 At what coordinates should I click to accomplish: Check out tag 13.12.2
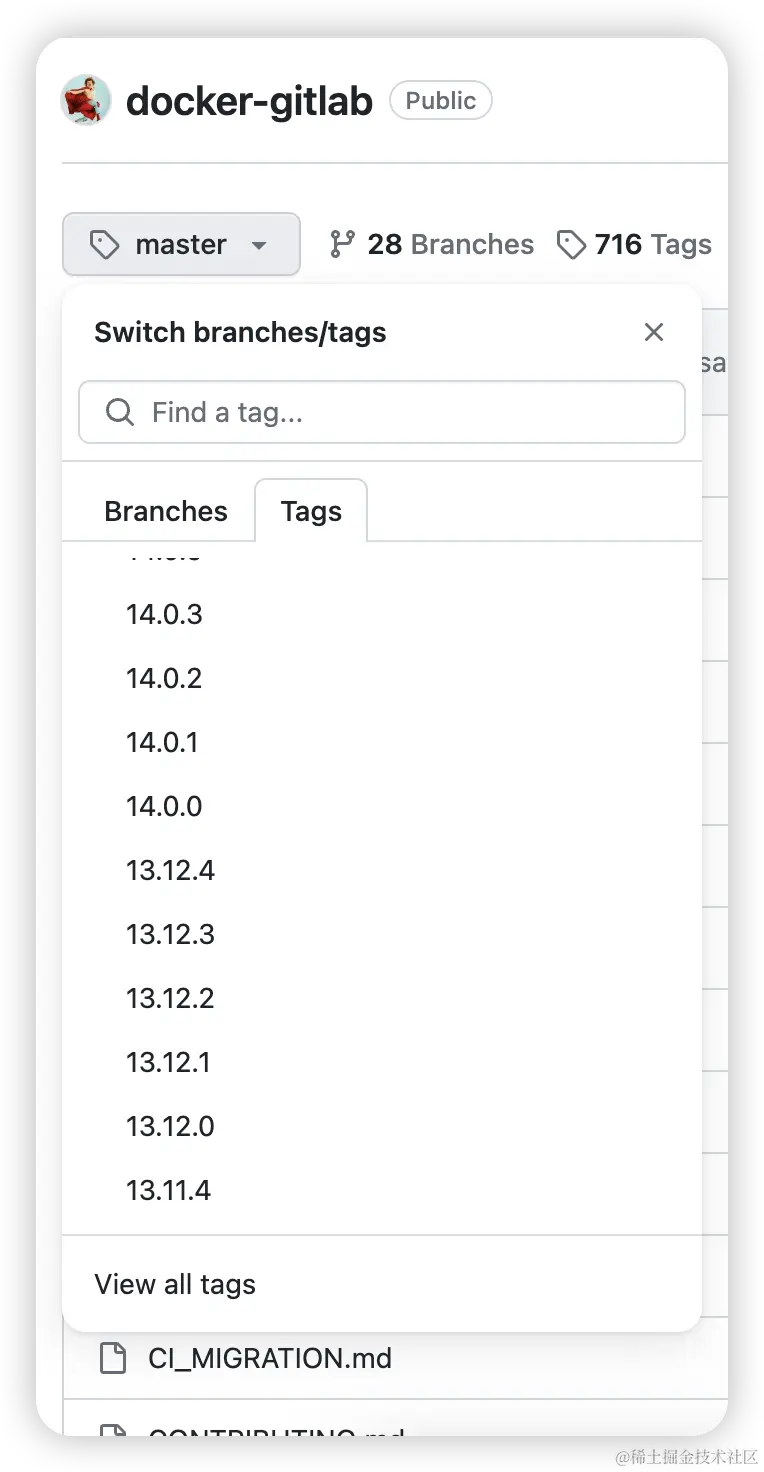tap(170, 998)
